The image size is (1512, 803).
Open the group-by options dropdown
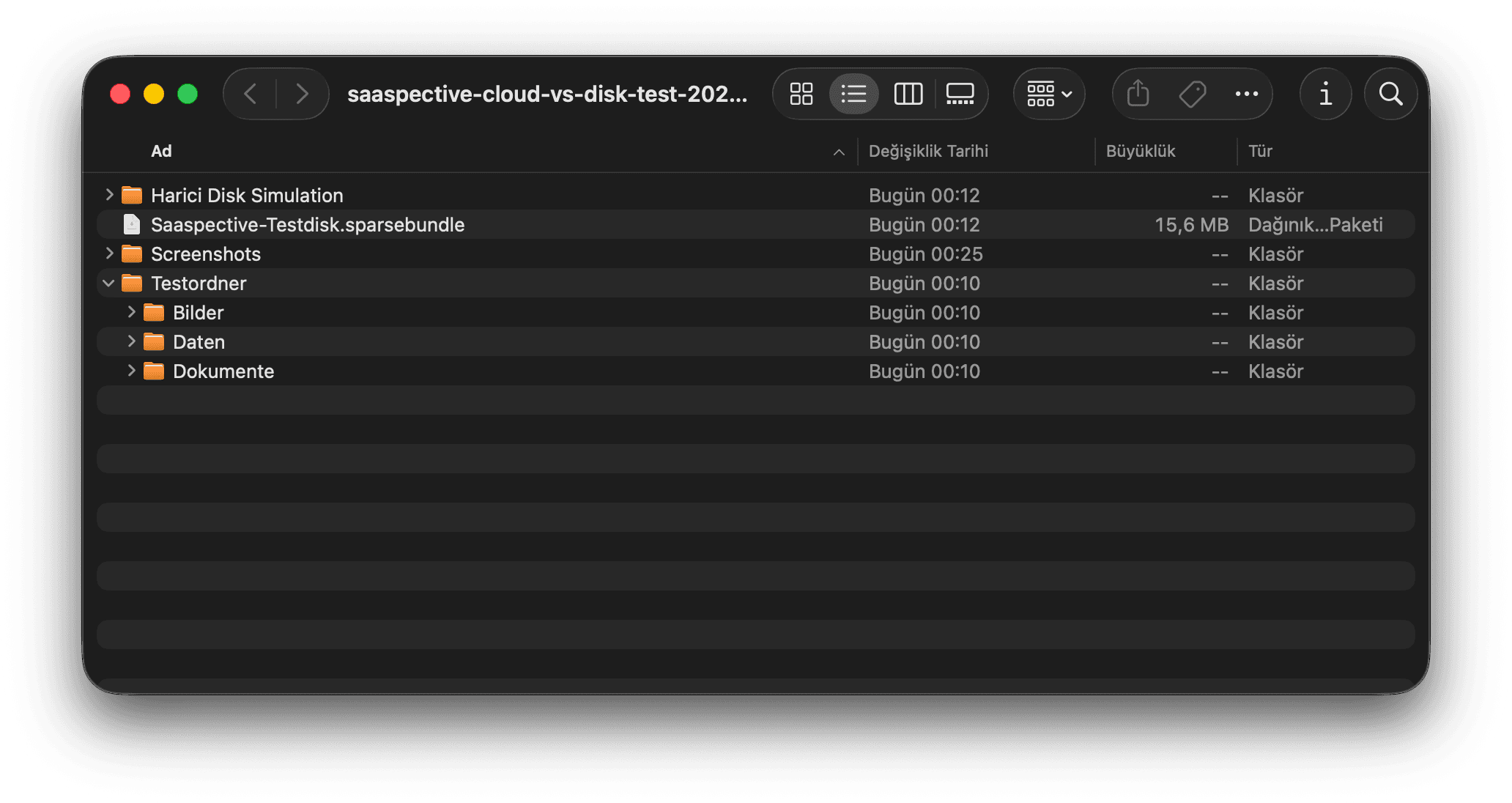(x=1049, y=94)
